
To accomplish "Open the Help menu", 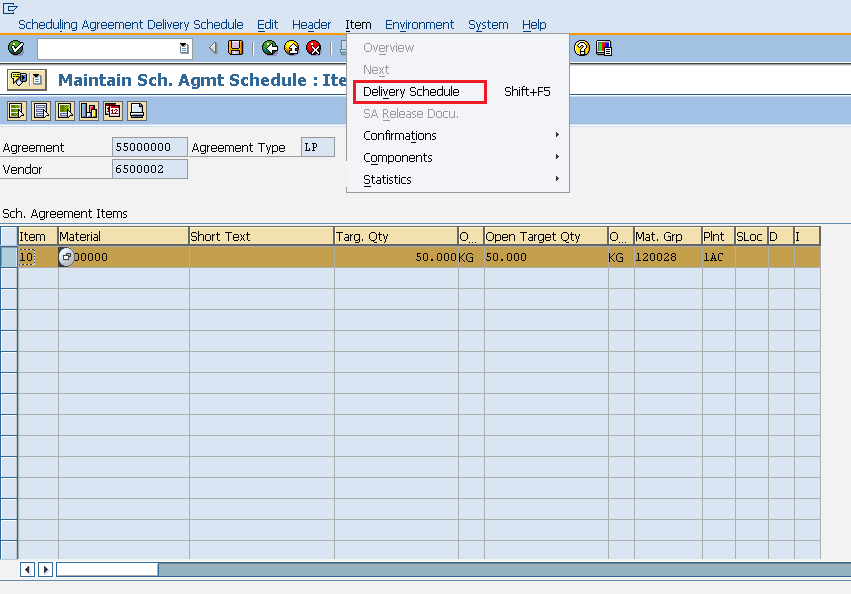I will (534, 24).
